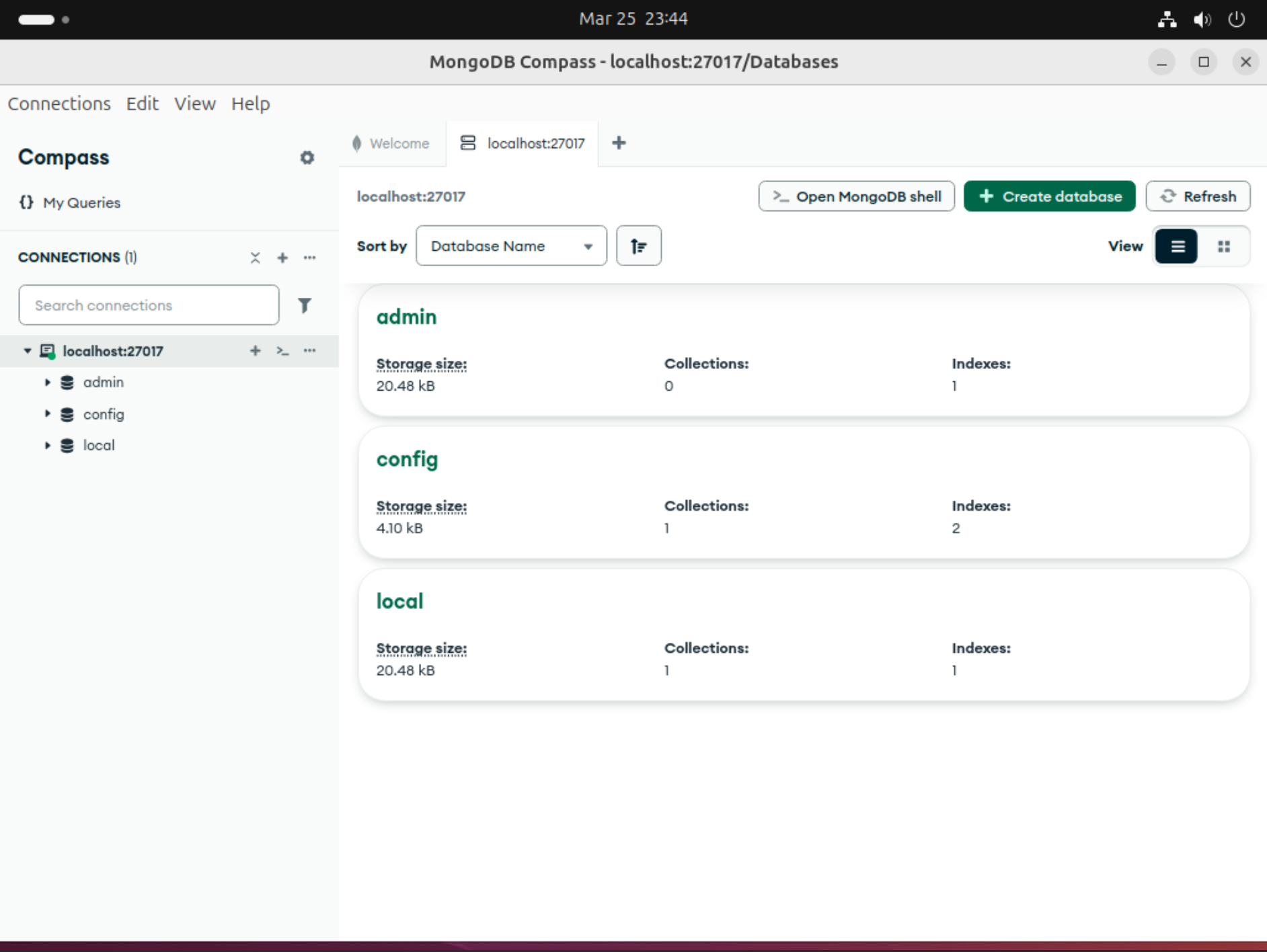This screenshot has height=952, width=1267.
Task: Click inside the Search connections field
Action: click(149, 305)
